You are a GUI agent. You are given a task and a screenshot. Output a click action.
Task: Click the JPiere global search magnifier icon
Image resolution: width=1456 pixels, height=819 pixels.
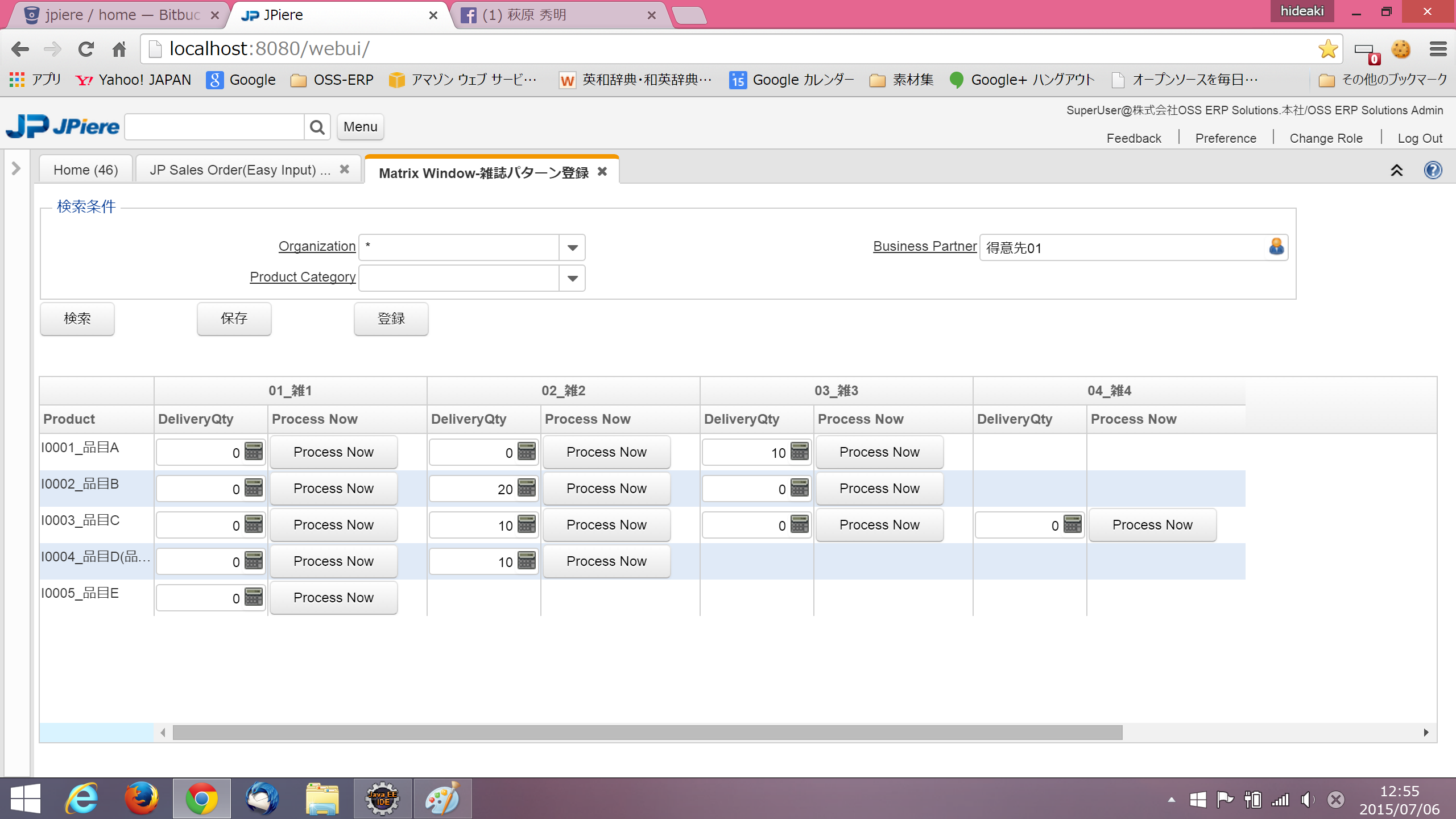(317, 127)
